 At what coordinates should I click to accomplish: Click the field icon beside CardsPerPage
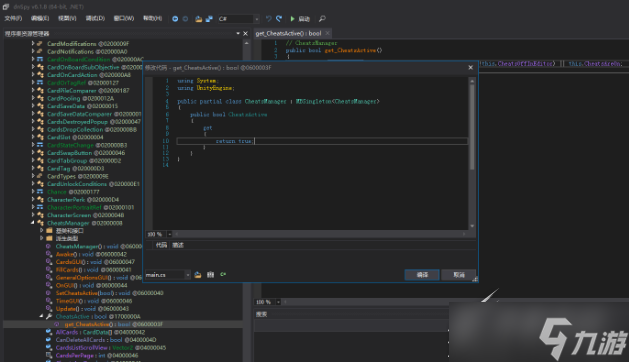pos(49,355)
